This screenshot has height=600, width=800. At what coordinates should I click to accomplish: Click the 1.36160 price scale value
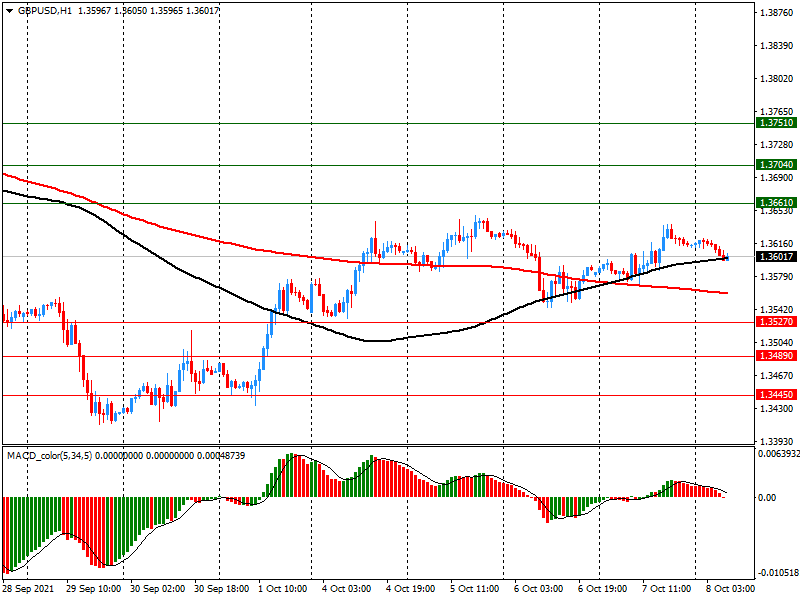(777, 243)
